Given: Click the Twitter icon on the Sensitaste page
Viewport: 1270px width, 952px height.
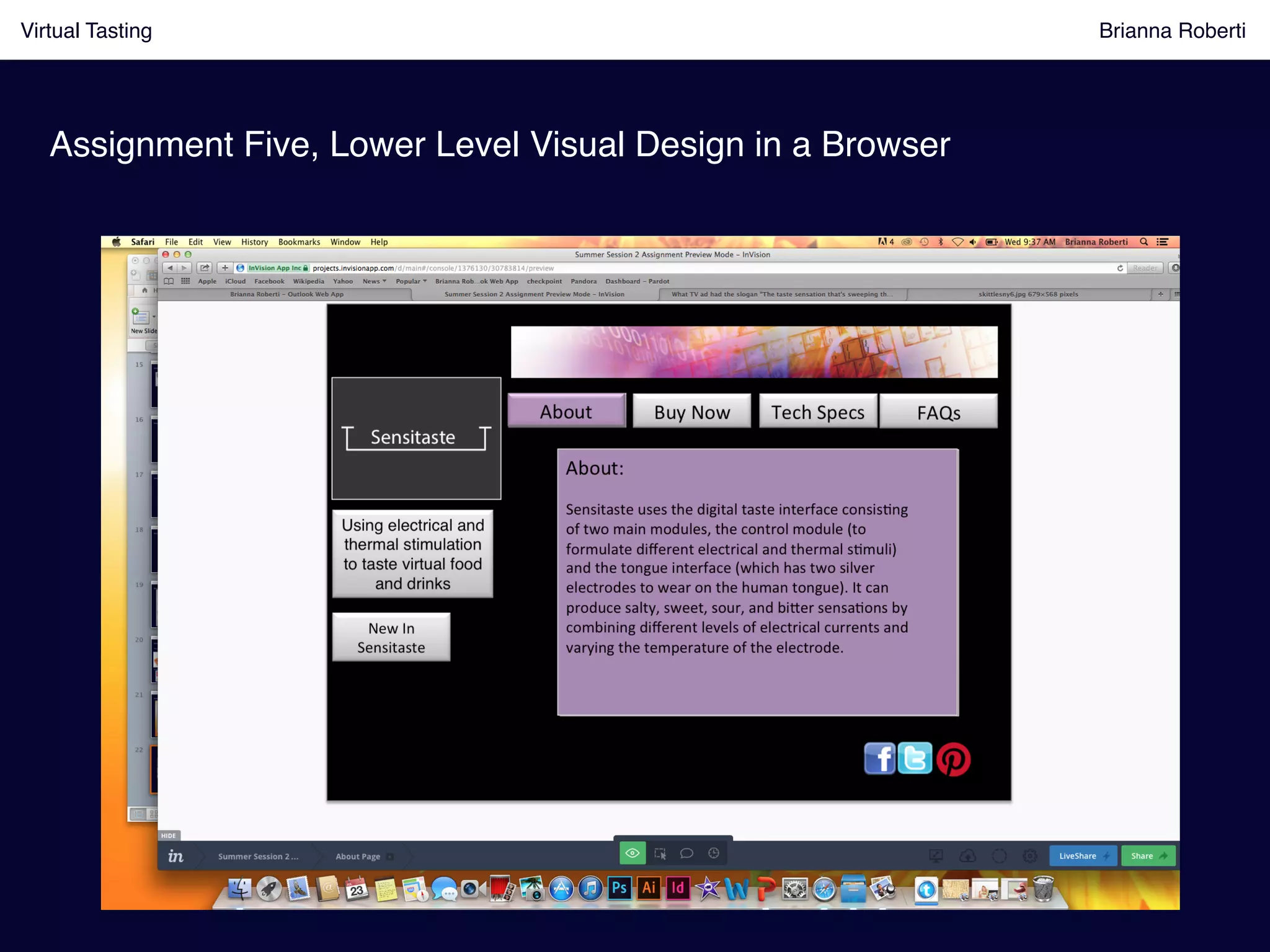Looking at the screenshot, I should [x=915, y=758].
